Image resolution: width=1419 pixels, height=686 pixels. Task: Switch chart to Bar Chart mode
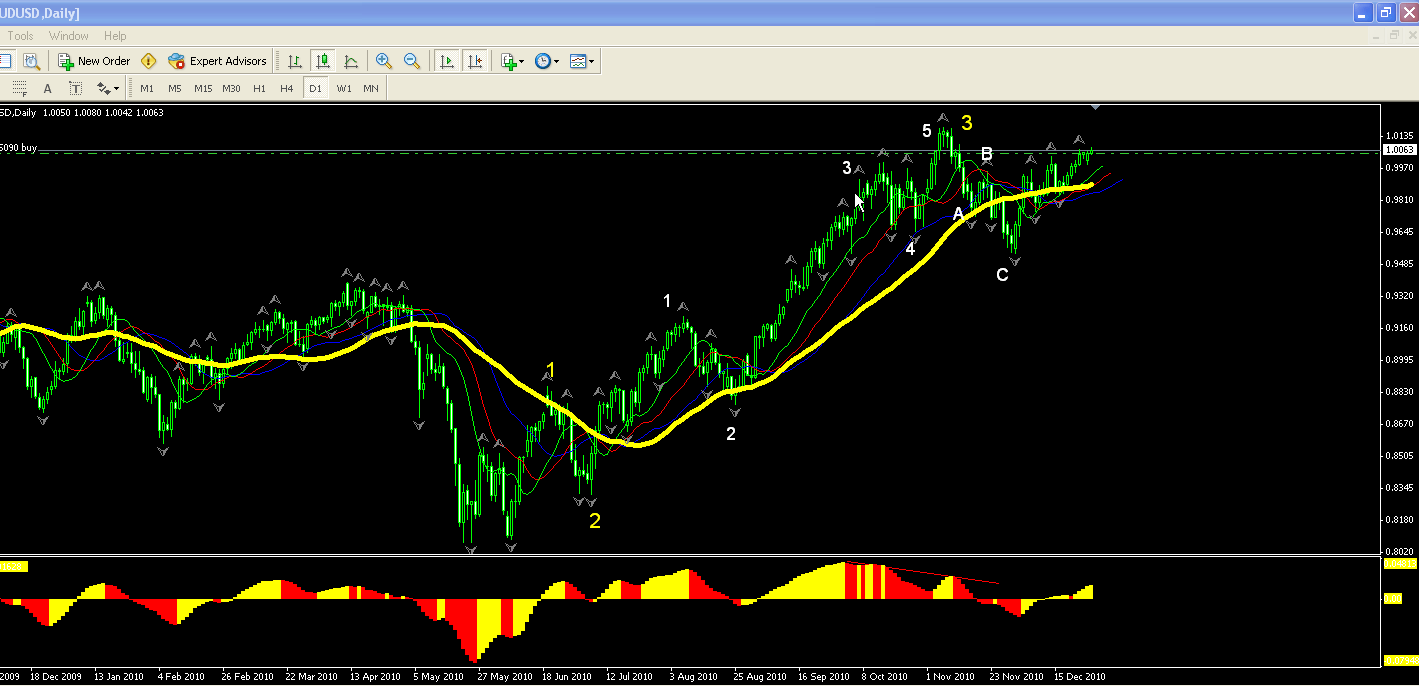295,61
